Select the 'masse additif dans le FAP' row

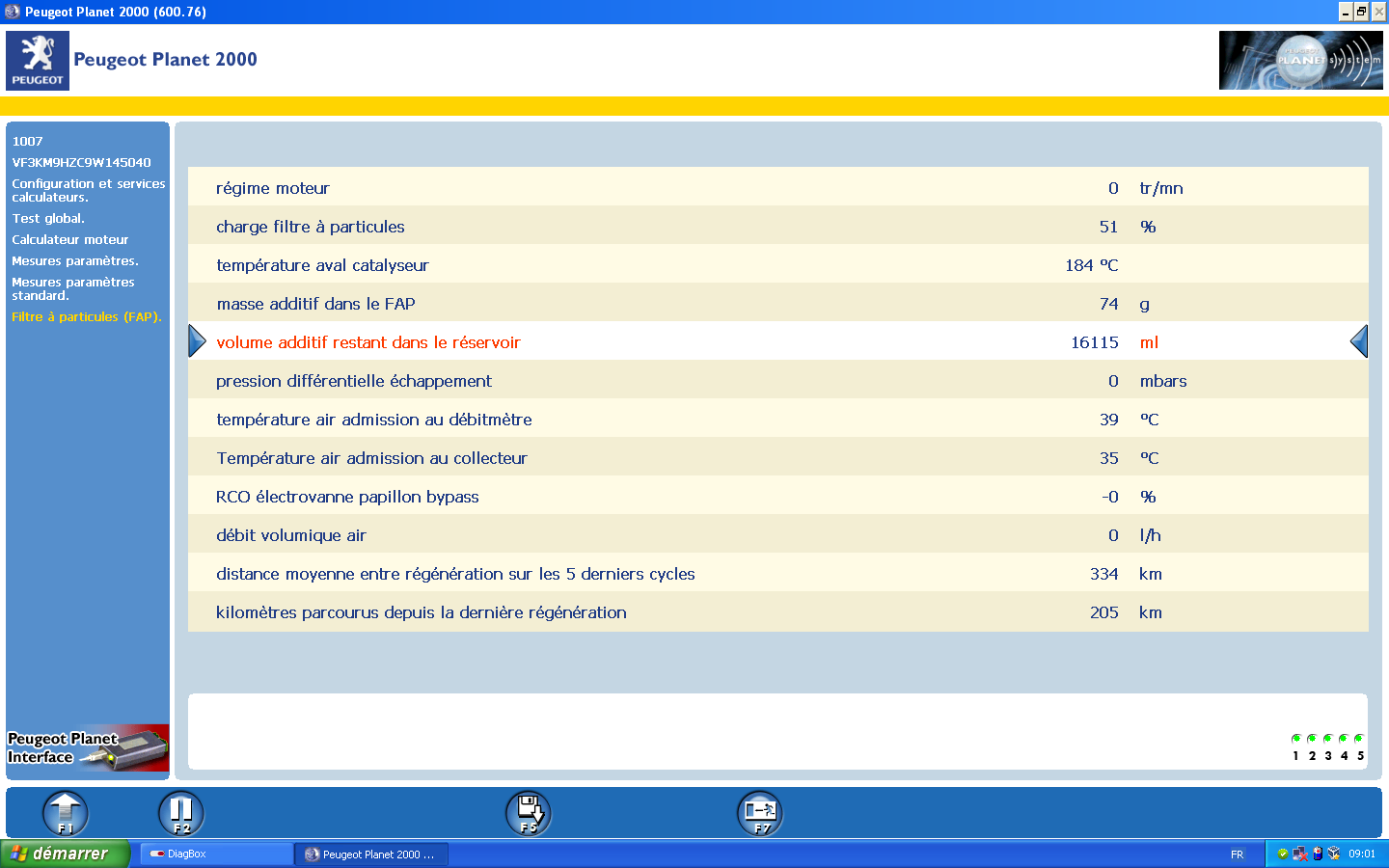click(x=778, y=303)
